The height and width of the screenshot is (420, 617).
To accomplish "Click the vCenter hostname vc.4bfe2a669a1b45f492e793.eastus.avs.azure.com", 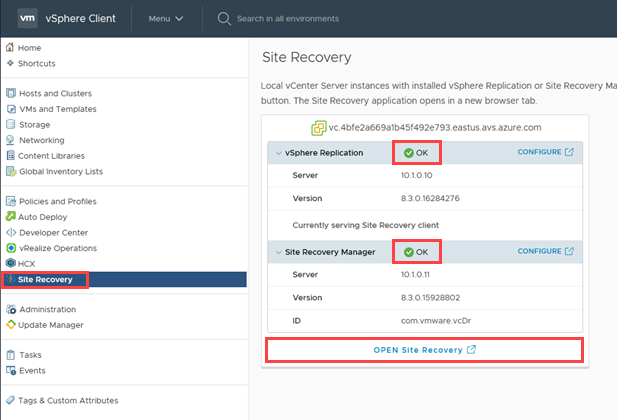I will pyautogui.click(x=435, y=128).
